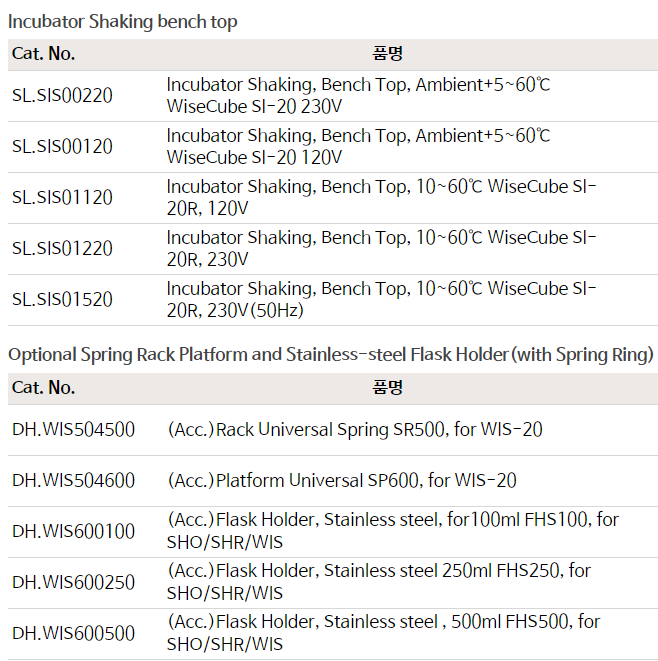Image resolution: width=658 pixels, height=661 pixels.
Task: Click catalog number SL.SIS01120
Action: pyautogui.click(x=62, y=198)
